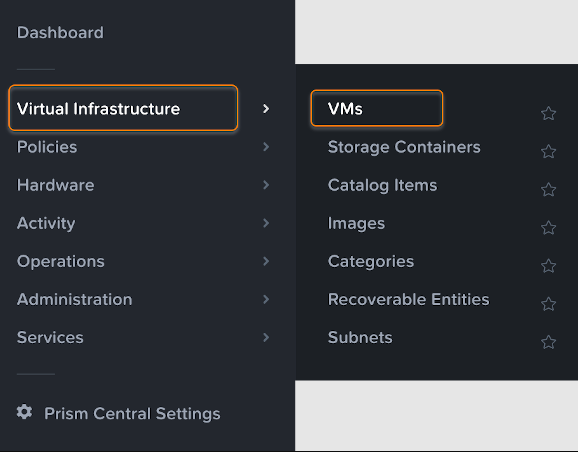This screenshot has width=578, height=452.
Task: Open the Services menu entry
Action: pos(50,337)
